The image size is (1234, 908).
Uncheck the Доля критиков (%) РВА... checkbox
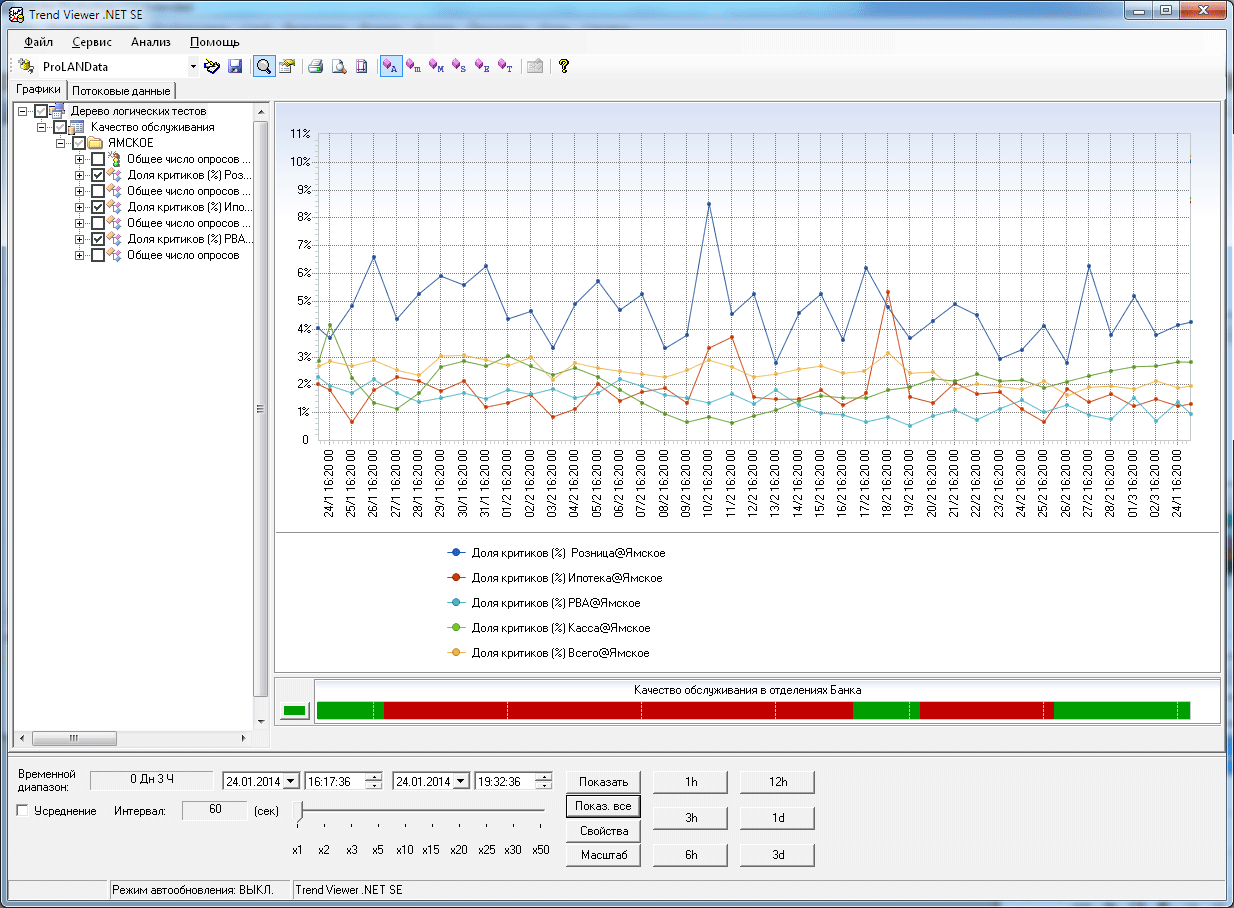coord(97,239)
